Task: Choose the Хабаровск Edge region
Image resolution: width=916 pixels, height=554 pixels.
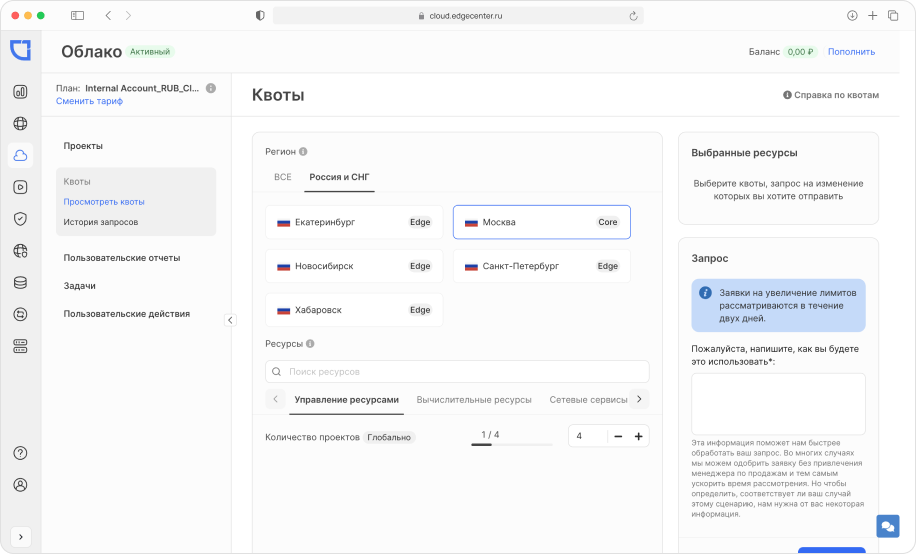Action: click(354, 310)
